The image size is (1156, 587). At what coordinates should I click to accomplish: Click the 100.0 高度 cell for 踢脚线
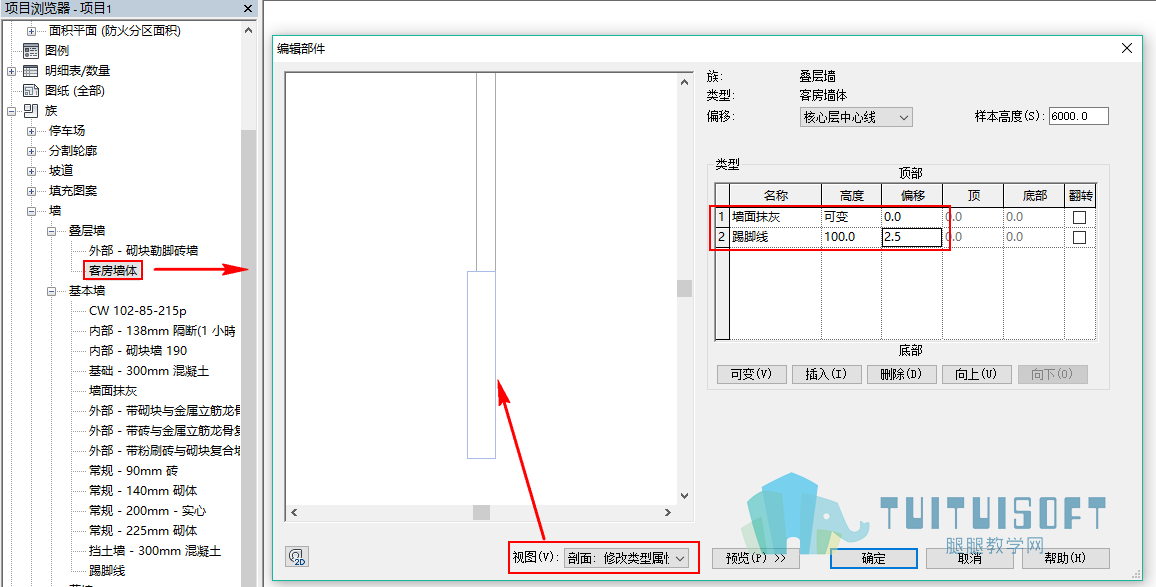pyautogui.click(x=852, y=237)
